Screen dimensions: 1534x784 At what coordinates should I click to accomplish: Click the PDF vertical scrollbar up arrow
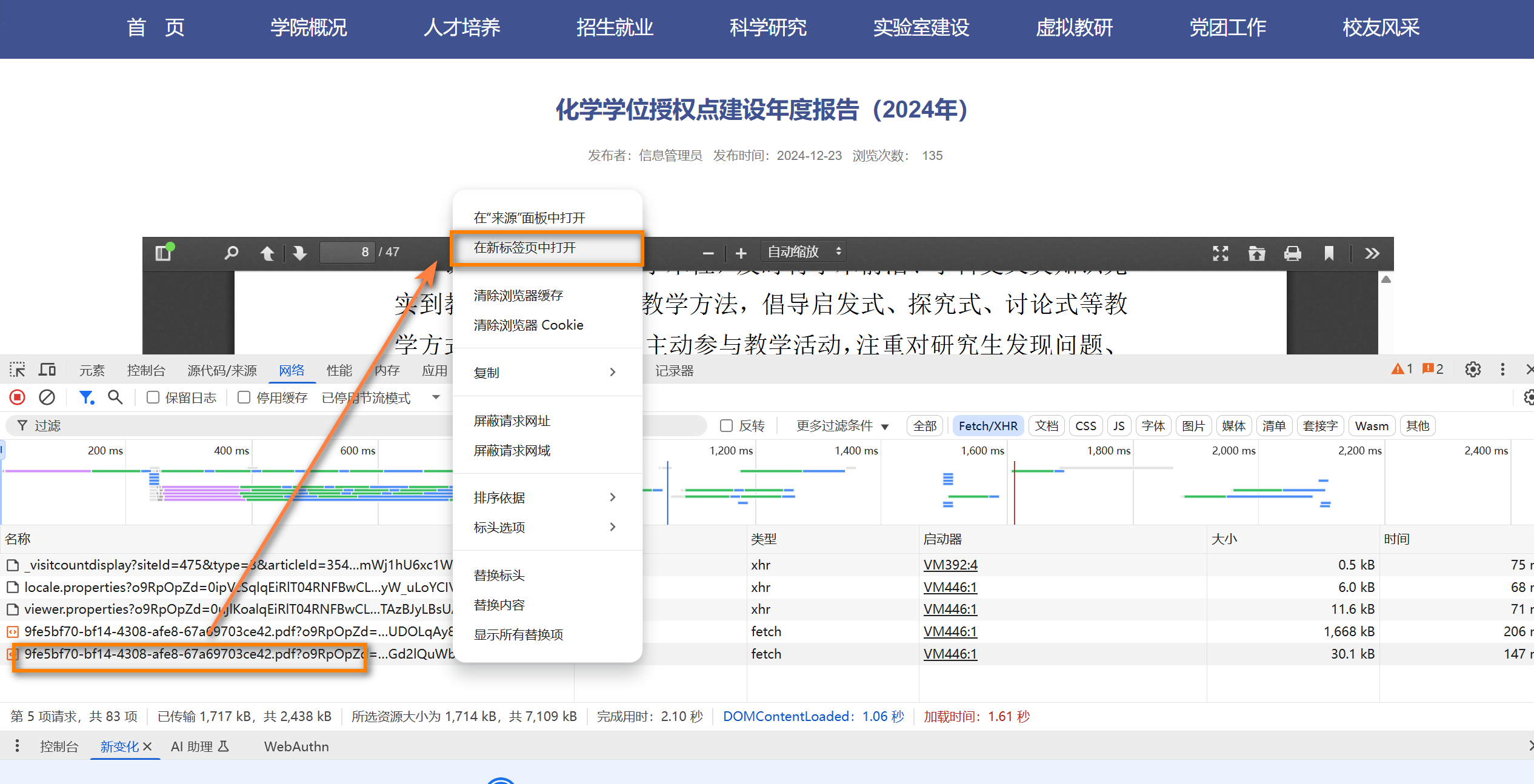coord(1386,279)
